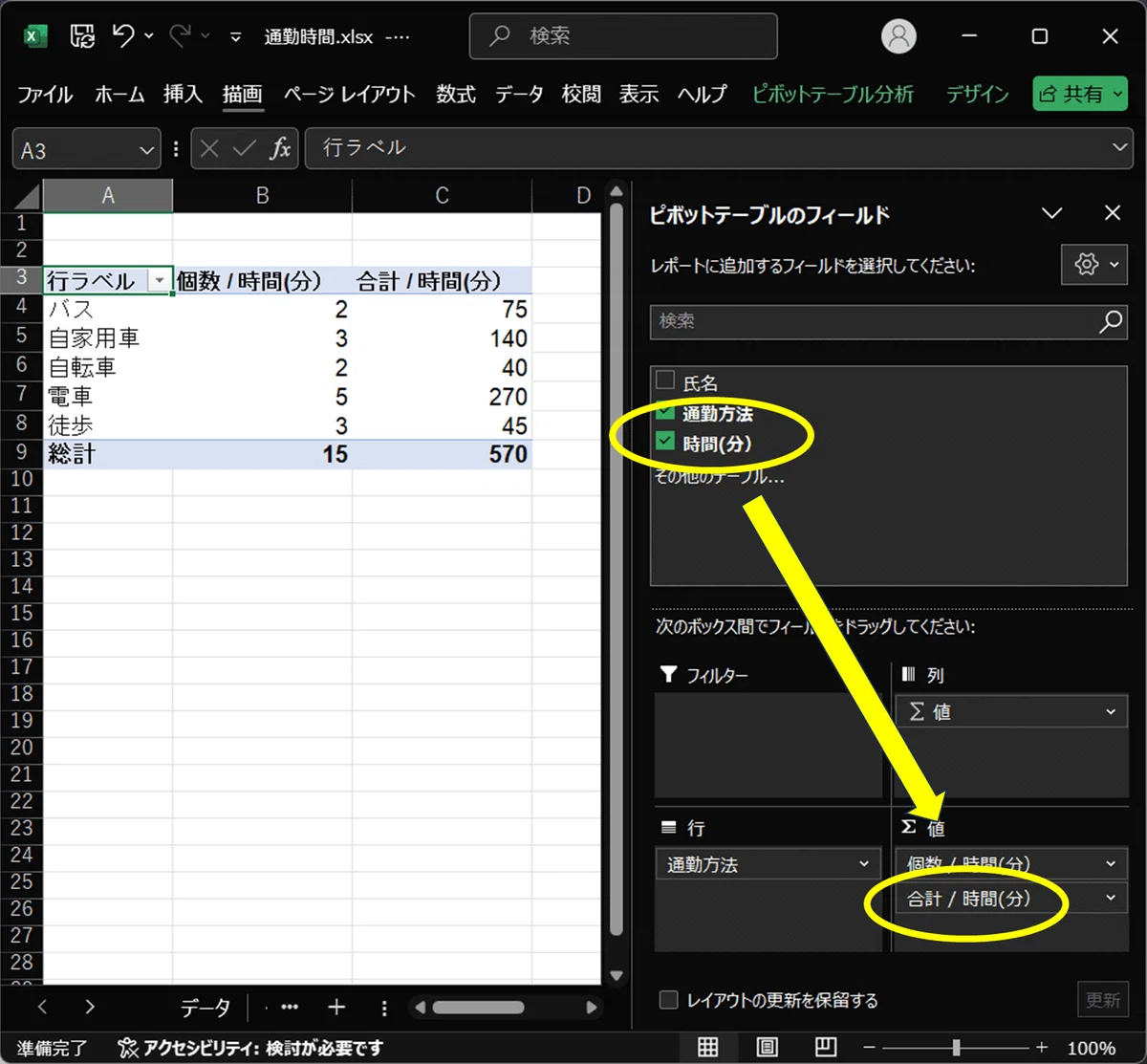Click the 共有 share button
The width and height of the screenshot is (1147, 1064).
click(x=1080, y=94)
